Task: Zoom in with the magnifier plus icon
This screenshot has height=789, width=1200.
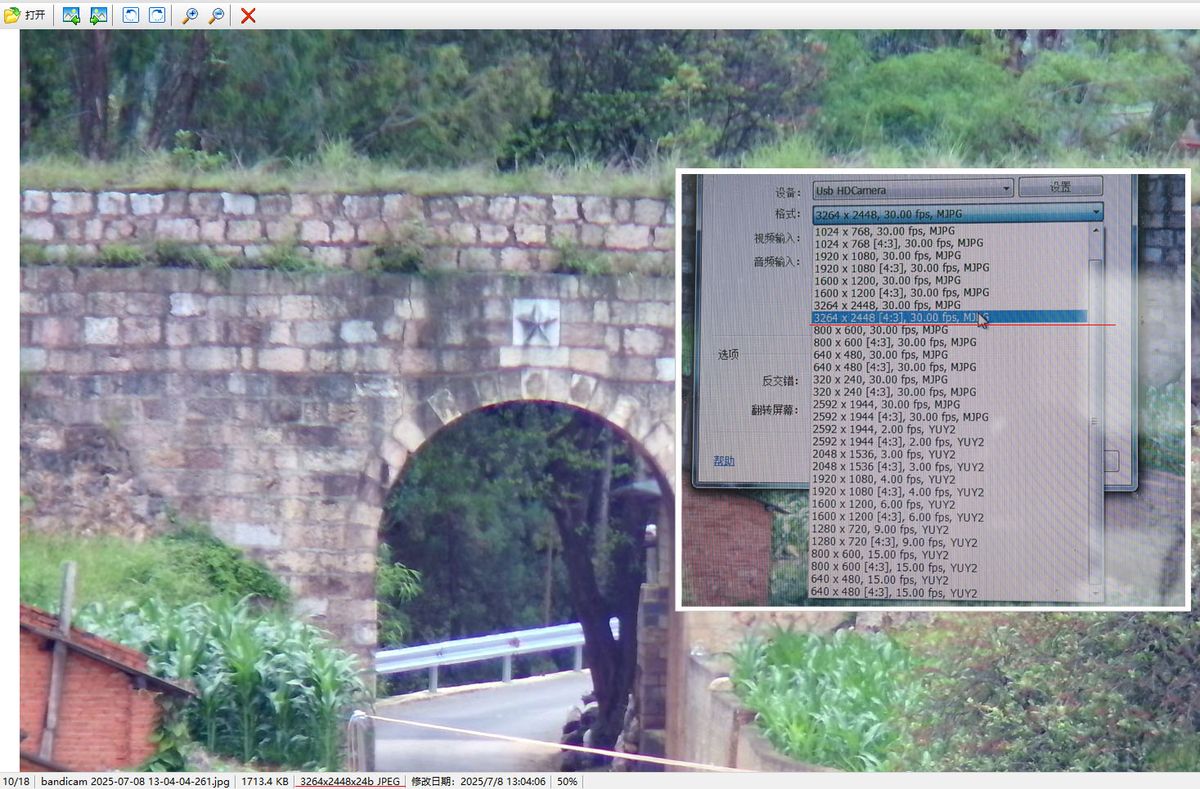Action: pyautogui.click(x=189, y=15)
